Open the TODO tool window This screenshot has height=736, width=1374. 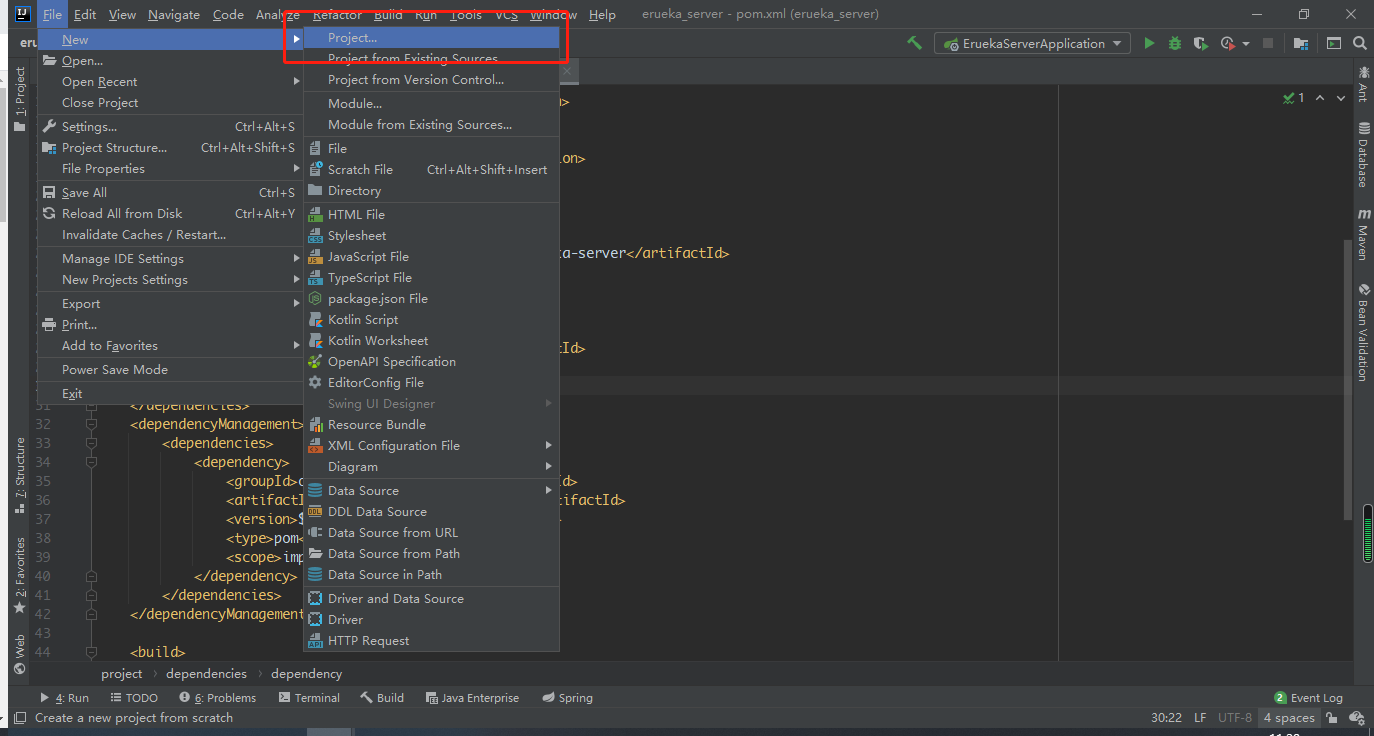tap(134, 698)
